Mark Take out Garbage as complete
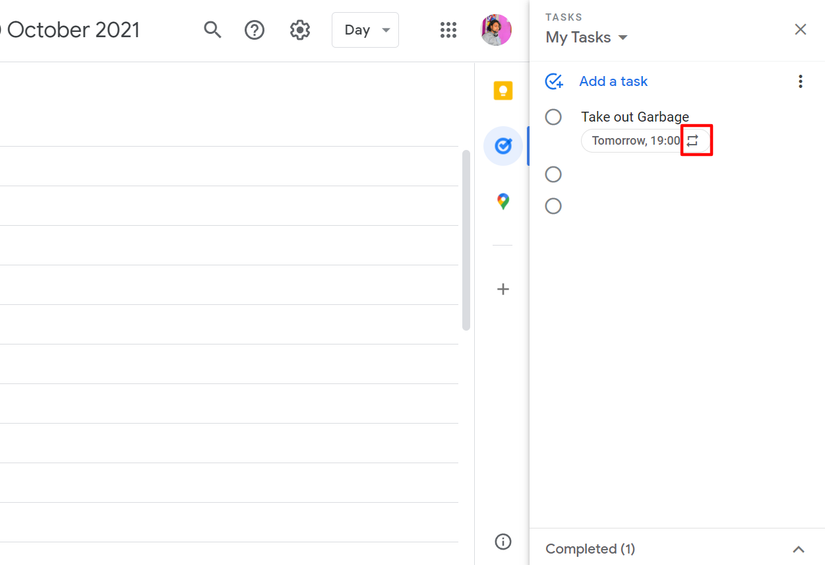This screenshot has width=825, height=565. (553, 117)
